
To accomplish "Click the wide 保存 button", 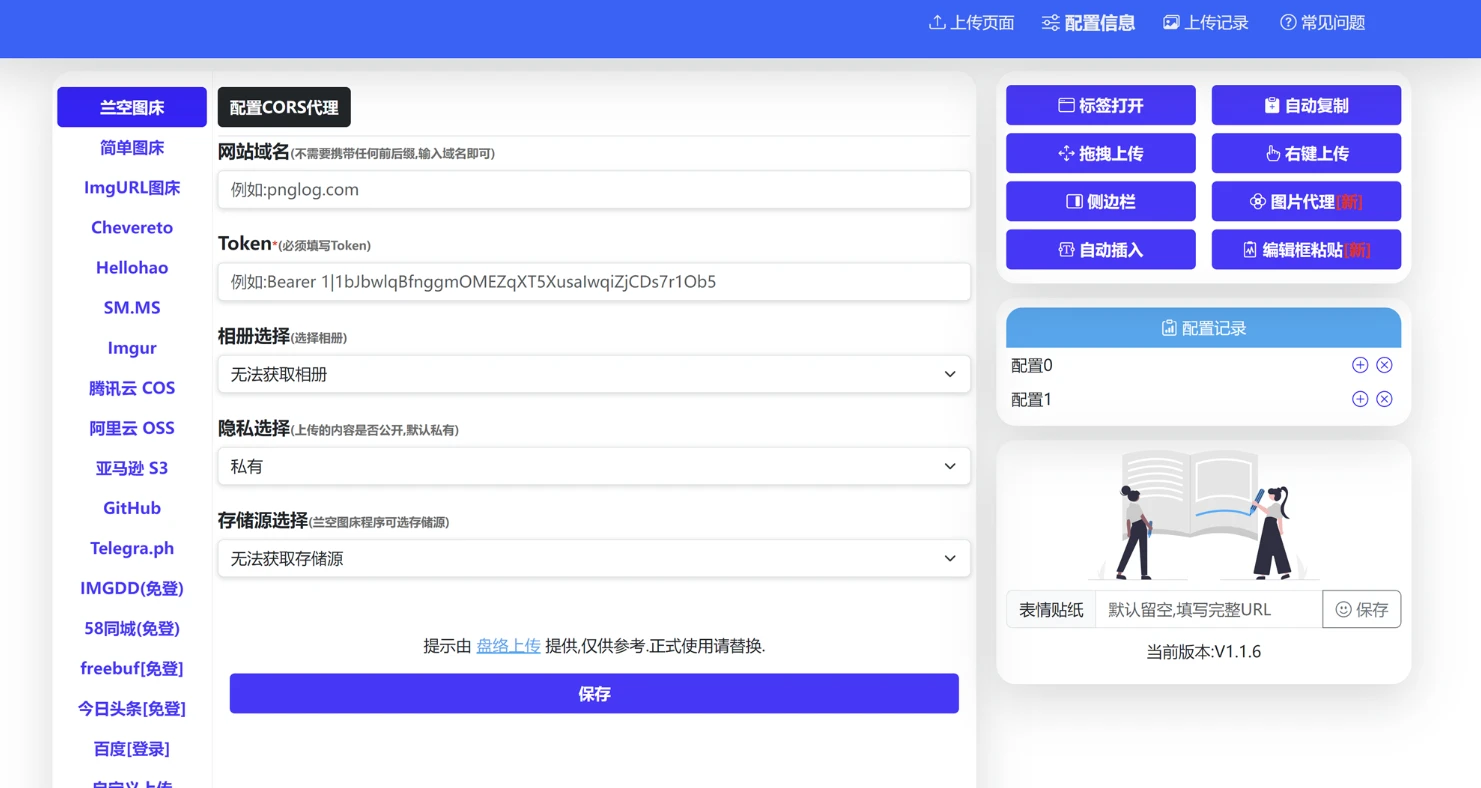I will point(594,693).
